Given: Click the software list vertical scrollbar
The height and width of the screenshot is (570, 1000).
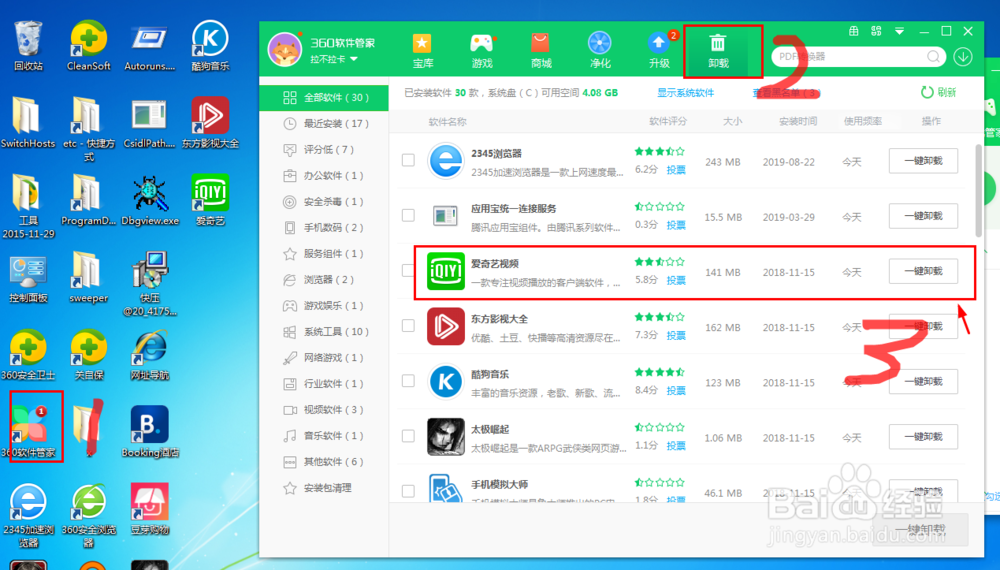Looking at the screenshot, I should click(979, 190).
